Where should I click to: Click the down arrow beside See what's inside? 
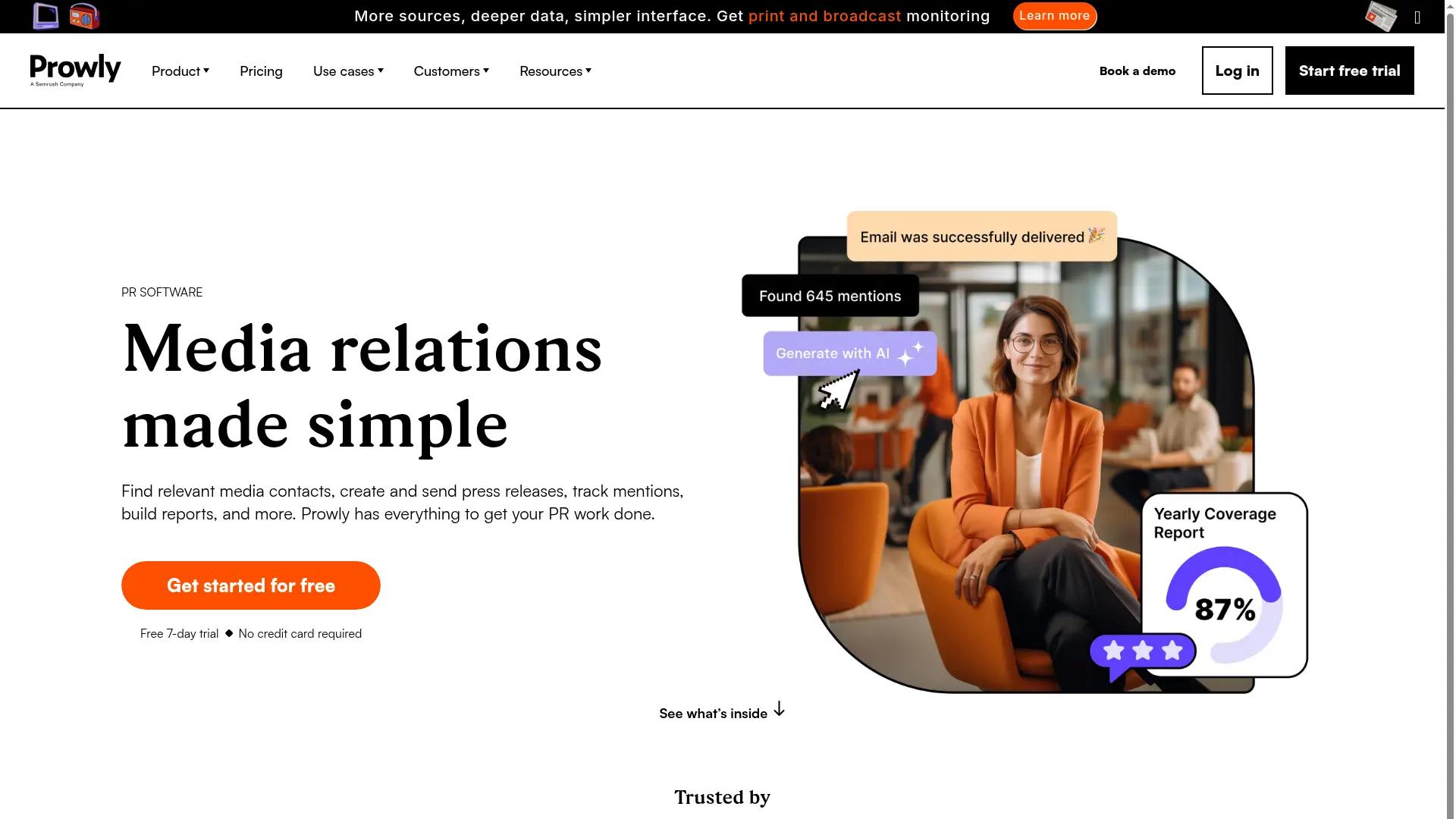tap(779, 710)
